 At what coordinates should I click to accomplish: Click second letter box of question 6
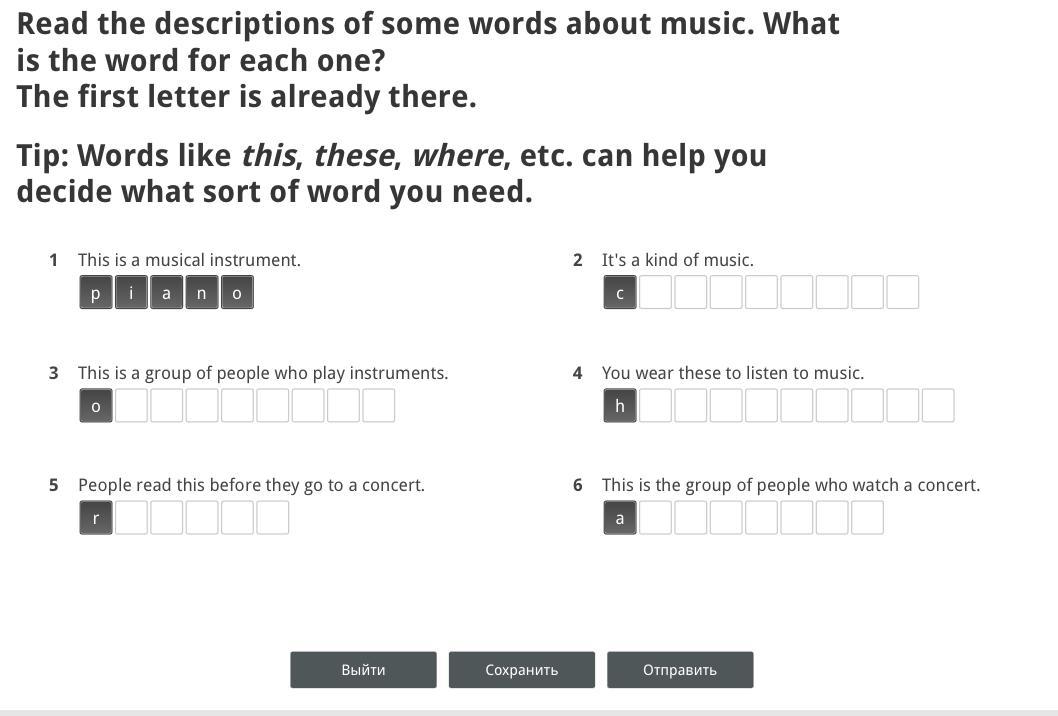coord(655,518)
